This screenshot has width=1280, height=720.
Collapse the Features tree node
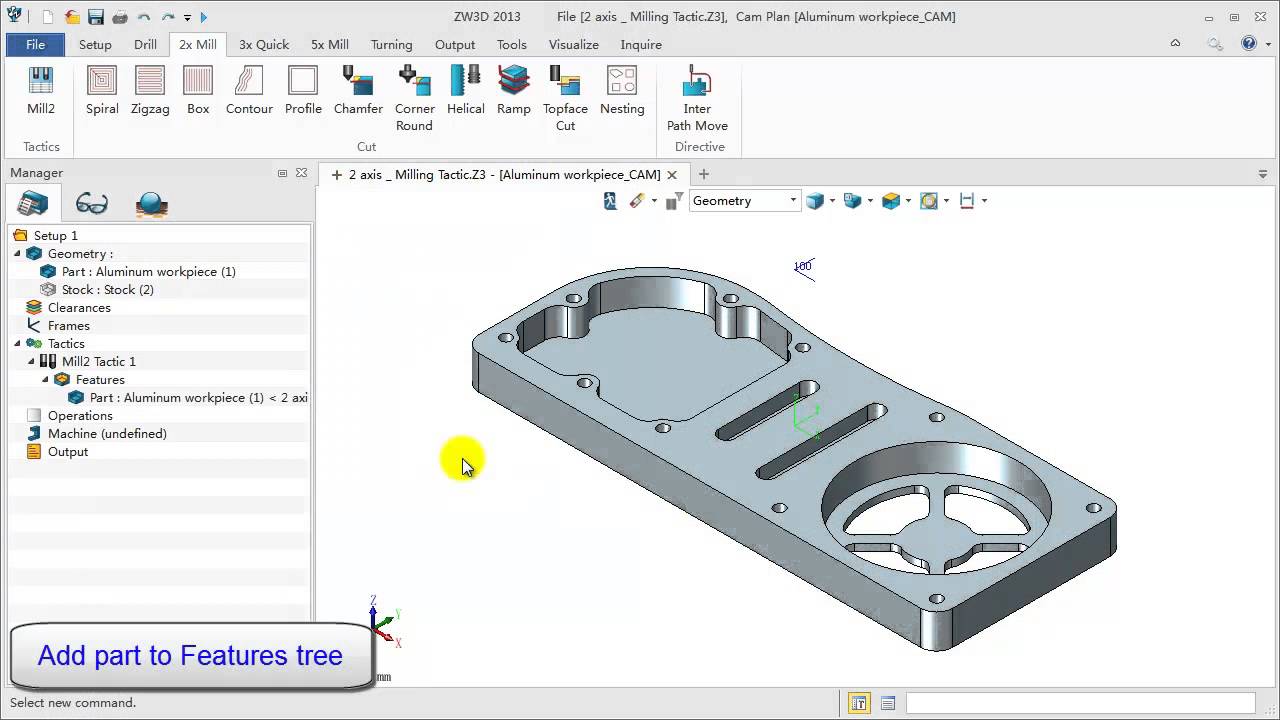pyautogui.click(x=45, y=380)
